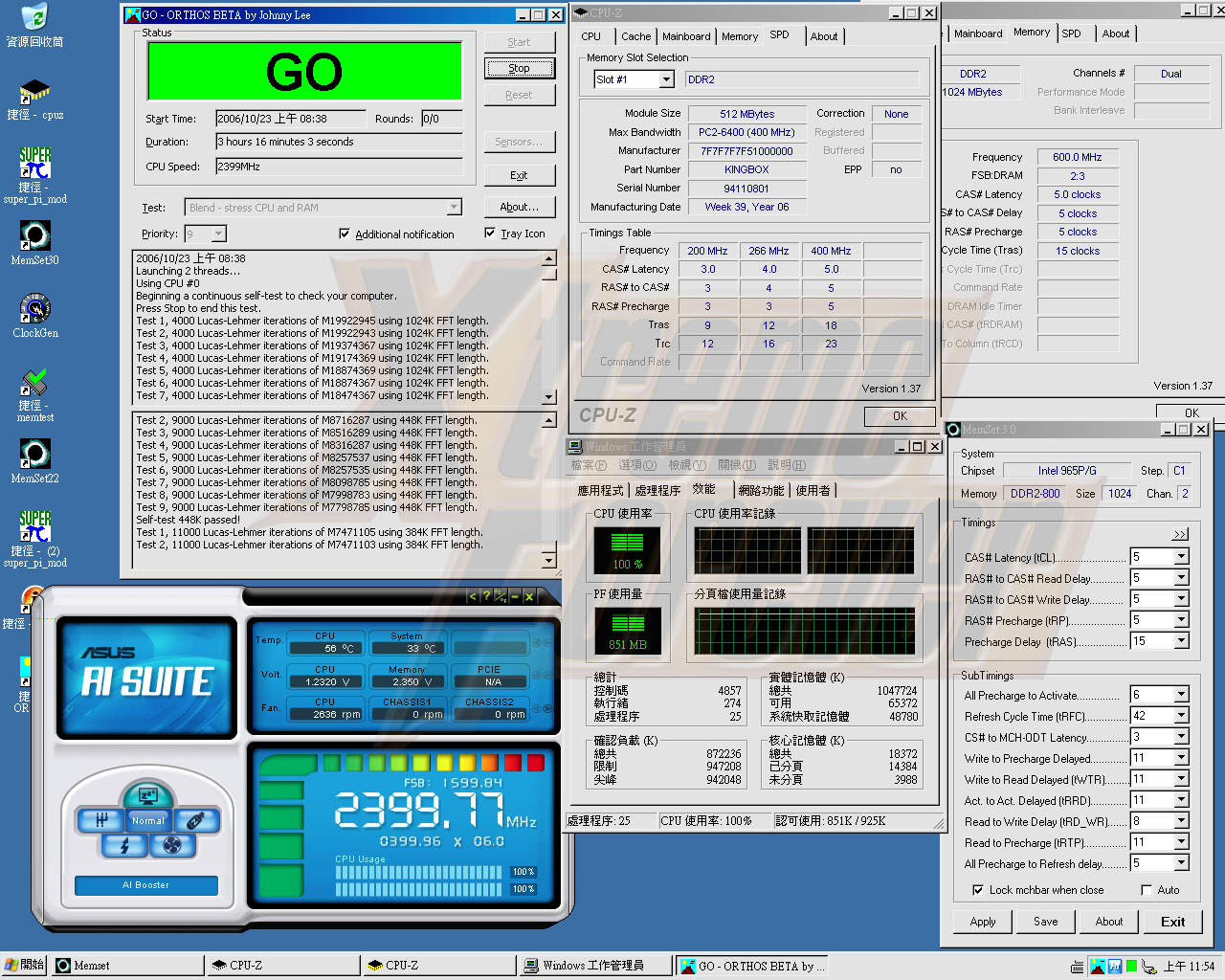The height and width of the screenshot is (980, 1225).
Task: Click the right arrow of the Fan row
Action: pos(547,708)
